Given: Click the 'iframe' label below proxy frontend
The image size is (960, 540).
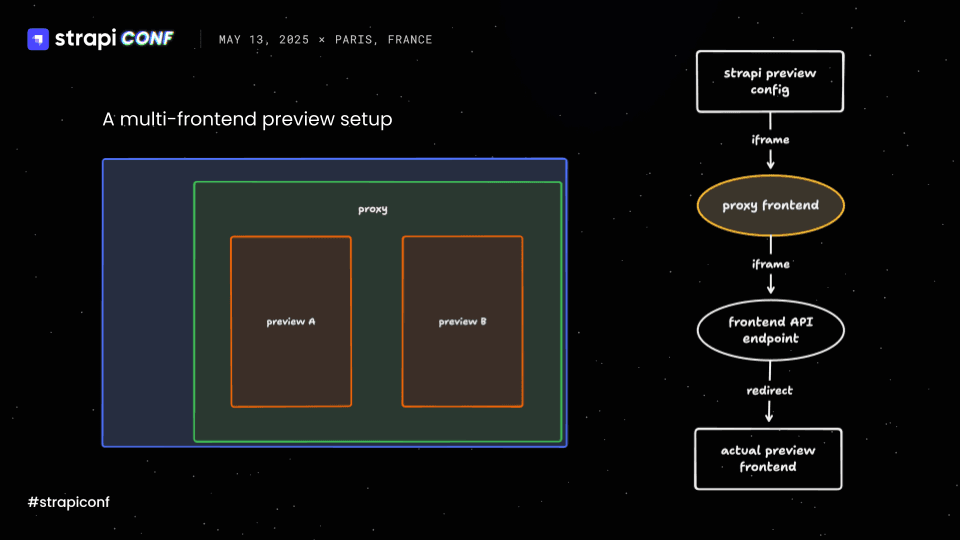Looking at the screenshot, I should [x=771, y=264].
